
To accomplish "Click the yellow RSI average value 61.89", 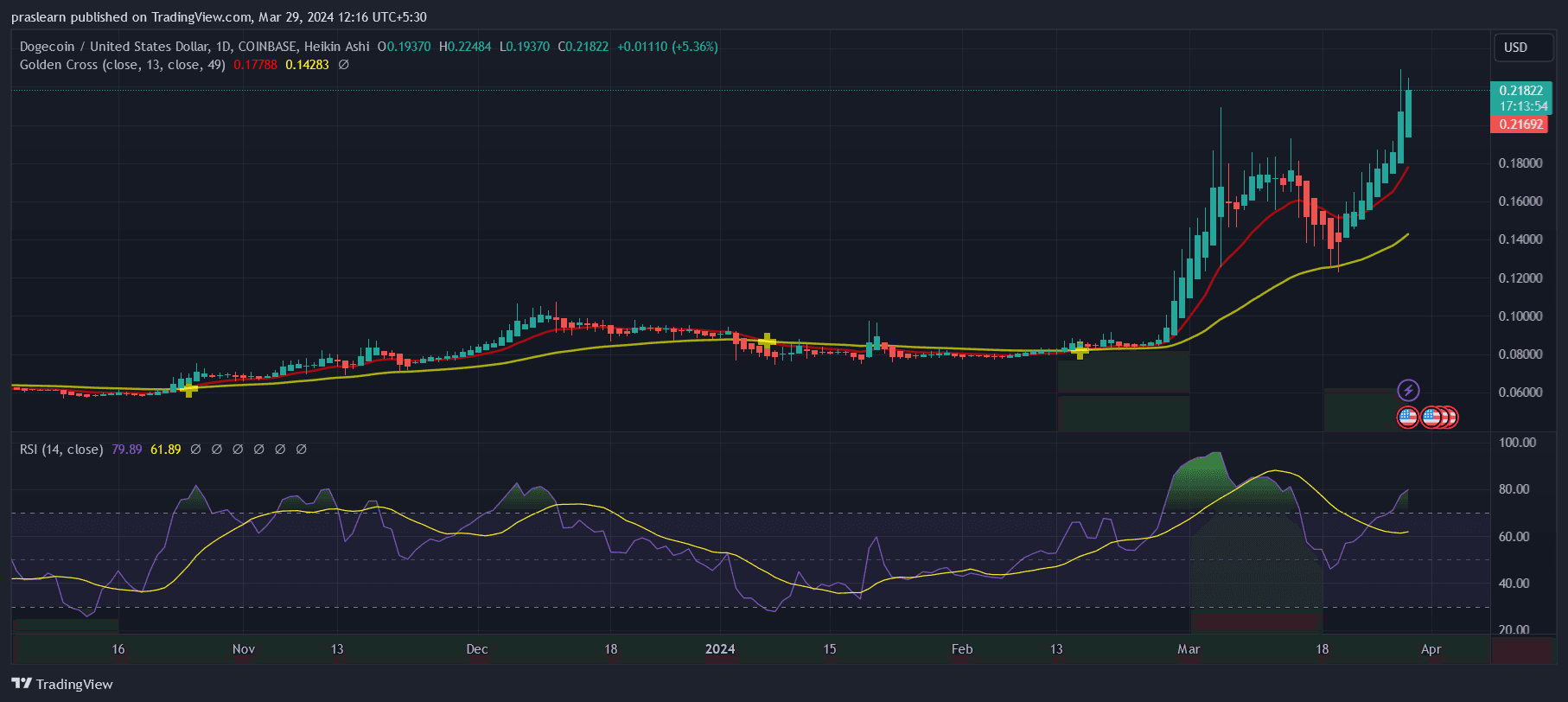I will (x=166, y=450).
